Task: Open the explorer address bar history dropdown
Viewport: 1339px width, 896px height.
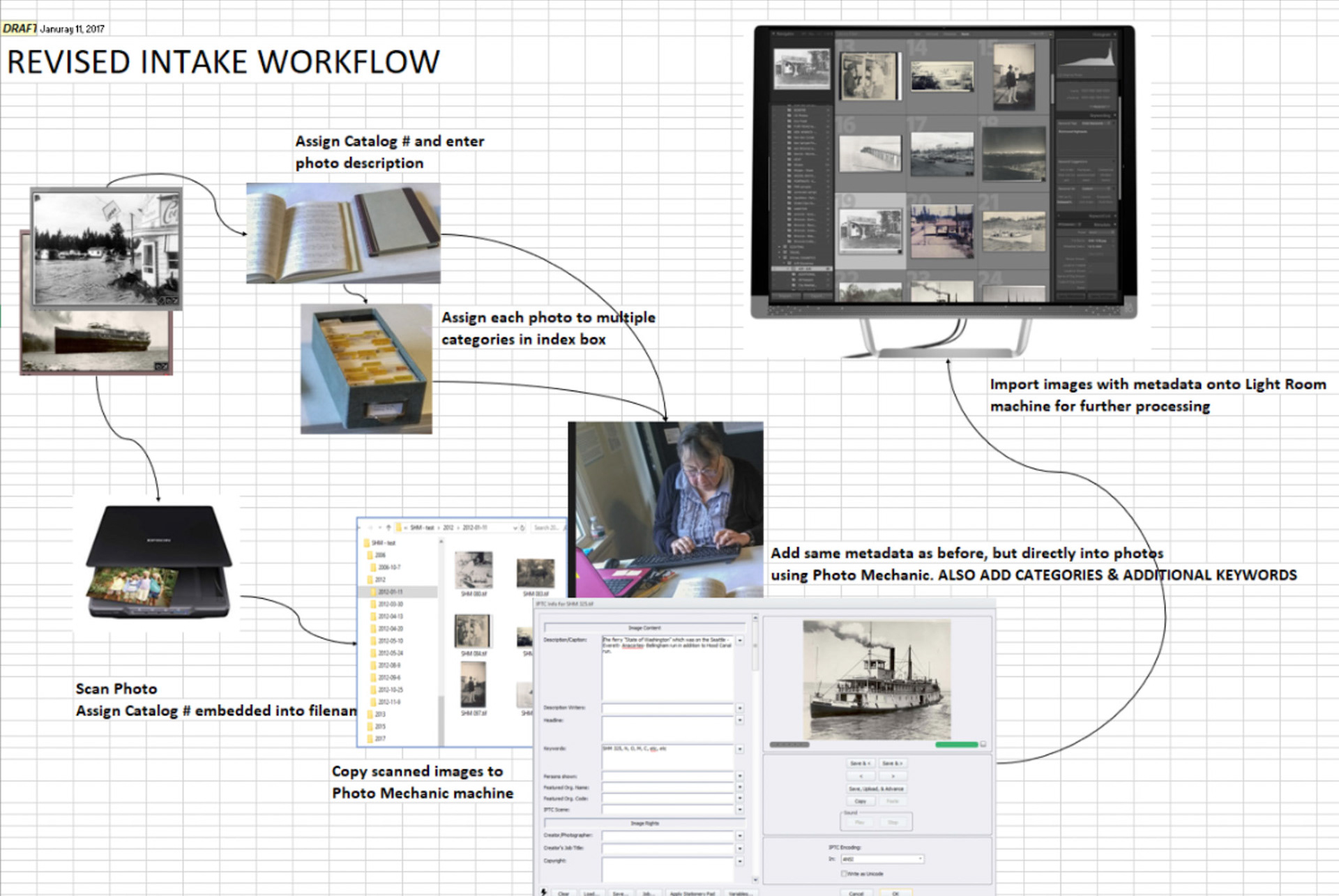Action: click(x=515, y=528)
